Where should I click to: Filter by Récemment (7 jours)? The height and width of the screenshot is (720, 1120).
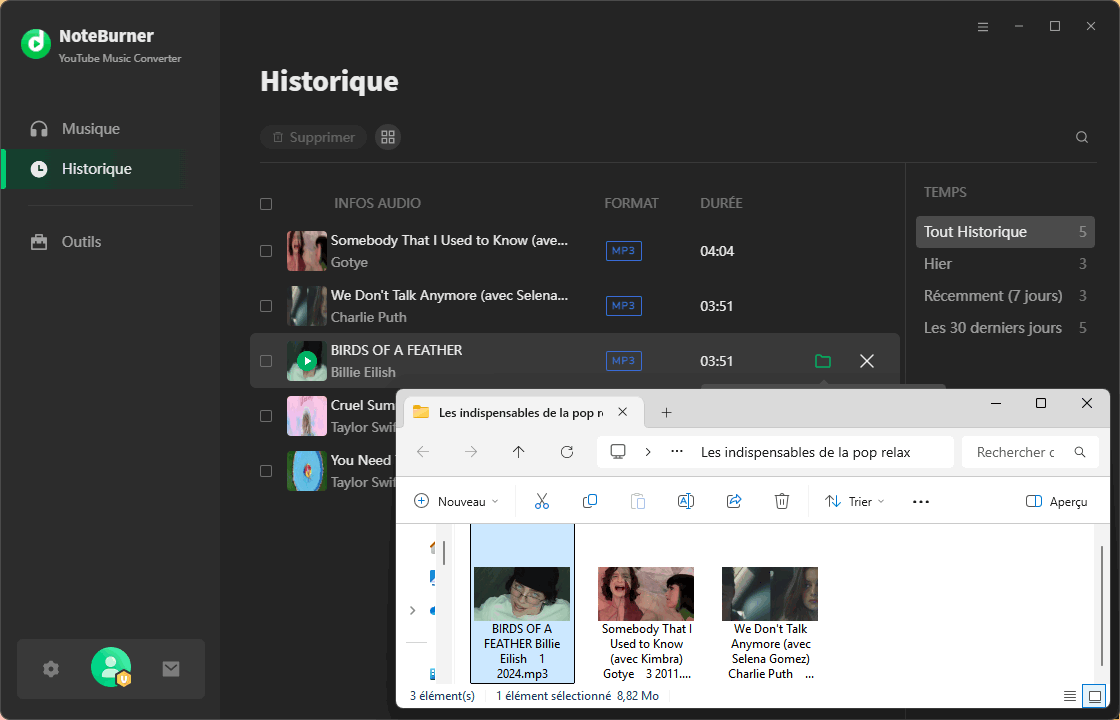[x=1005, y=296]
